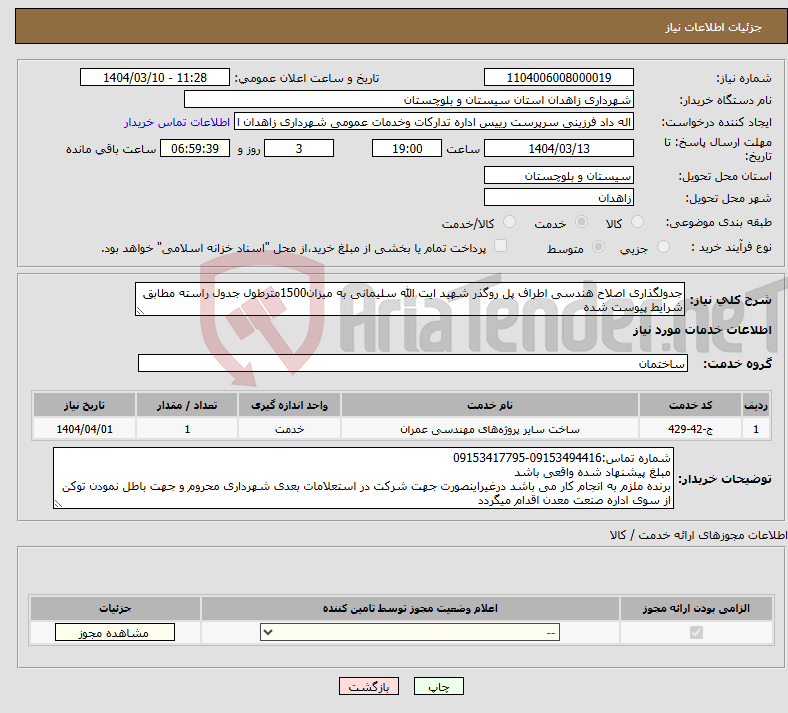The height and width of the screenshot is (713, 788).
Task: Select the کالا radio button
Action: point(637,222)
